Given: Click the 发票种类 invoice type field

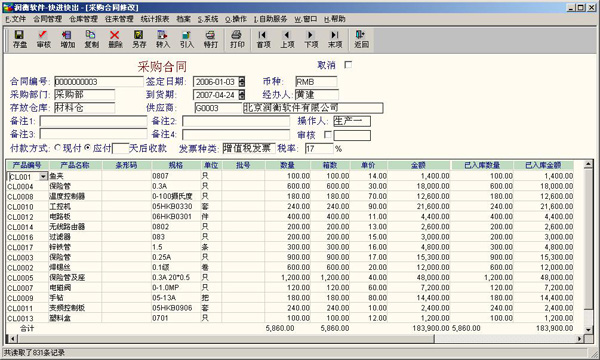Looking at the screenshot, I should coord(249,148).
